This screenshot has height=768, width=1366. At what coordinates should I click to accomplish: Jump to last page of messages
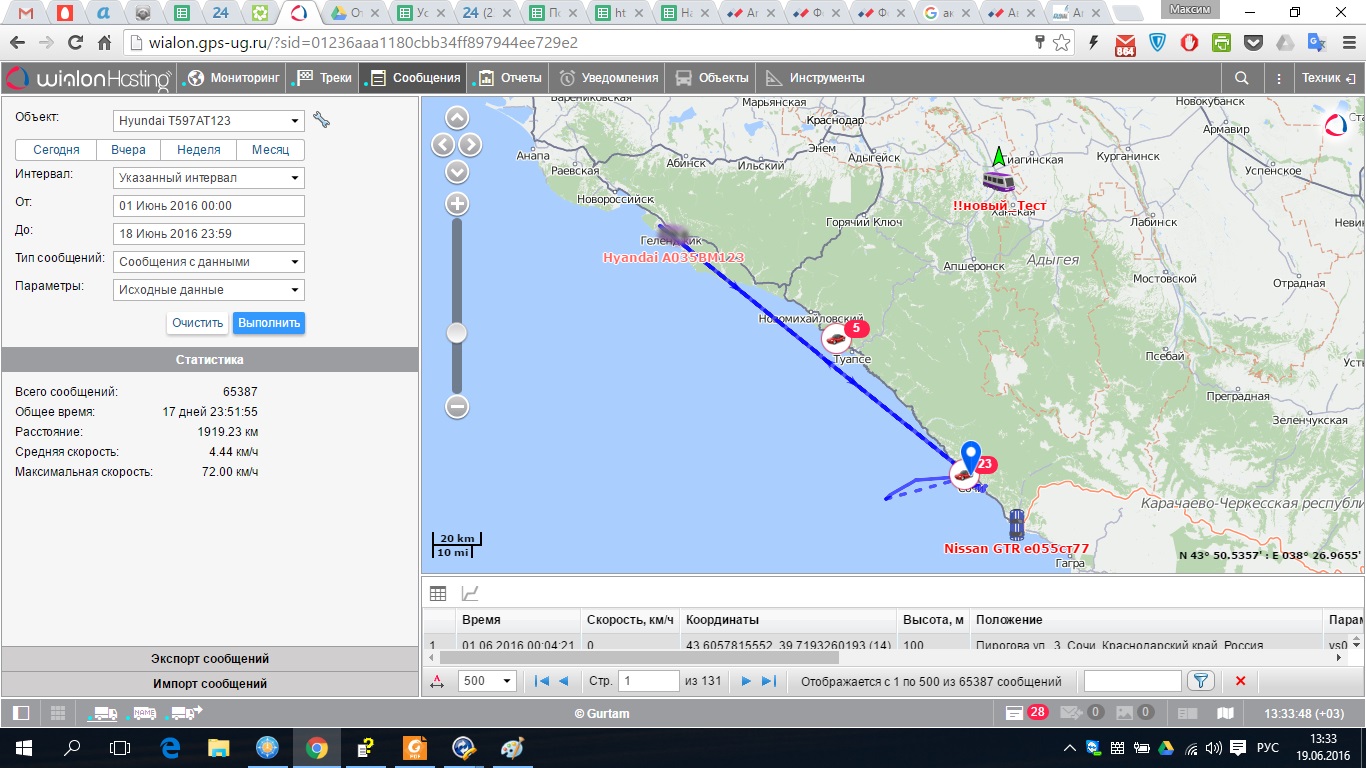tap(769, 681)
